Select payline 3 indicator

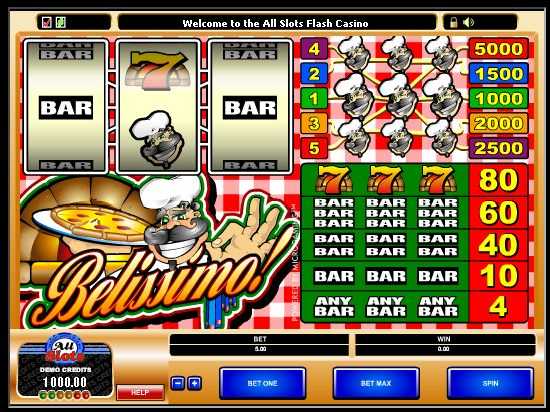click(314, 123)
